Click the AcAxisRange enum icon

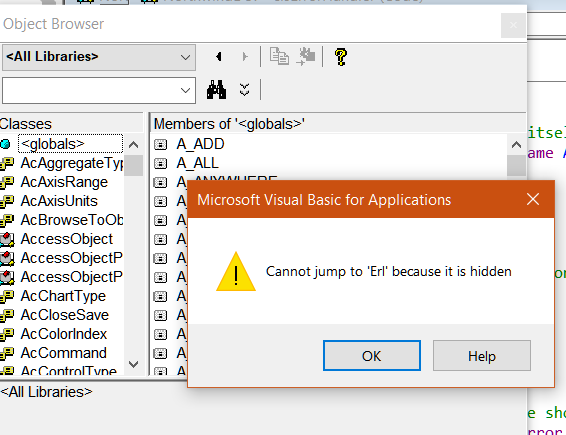click(x=6, y=182)
